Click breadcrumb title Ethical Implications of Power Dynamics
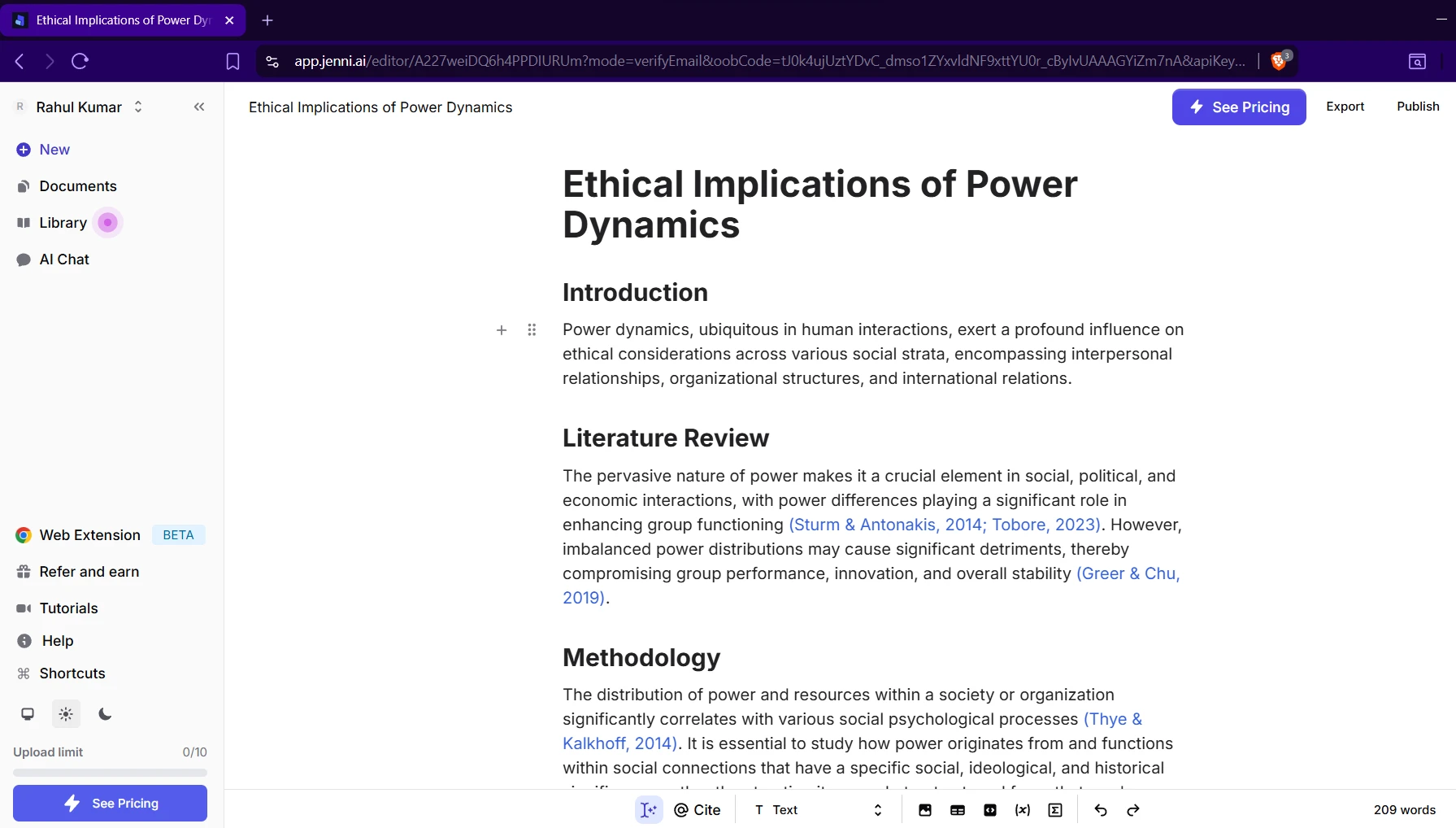 [x=380, y=107]
